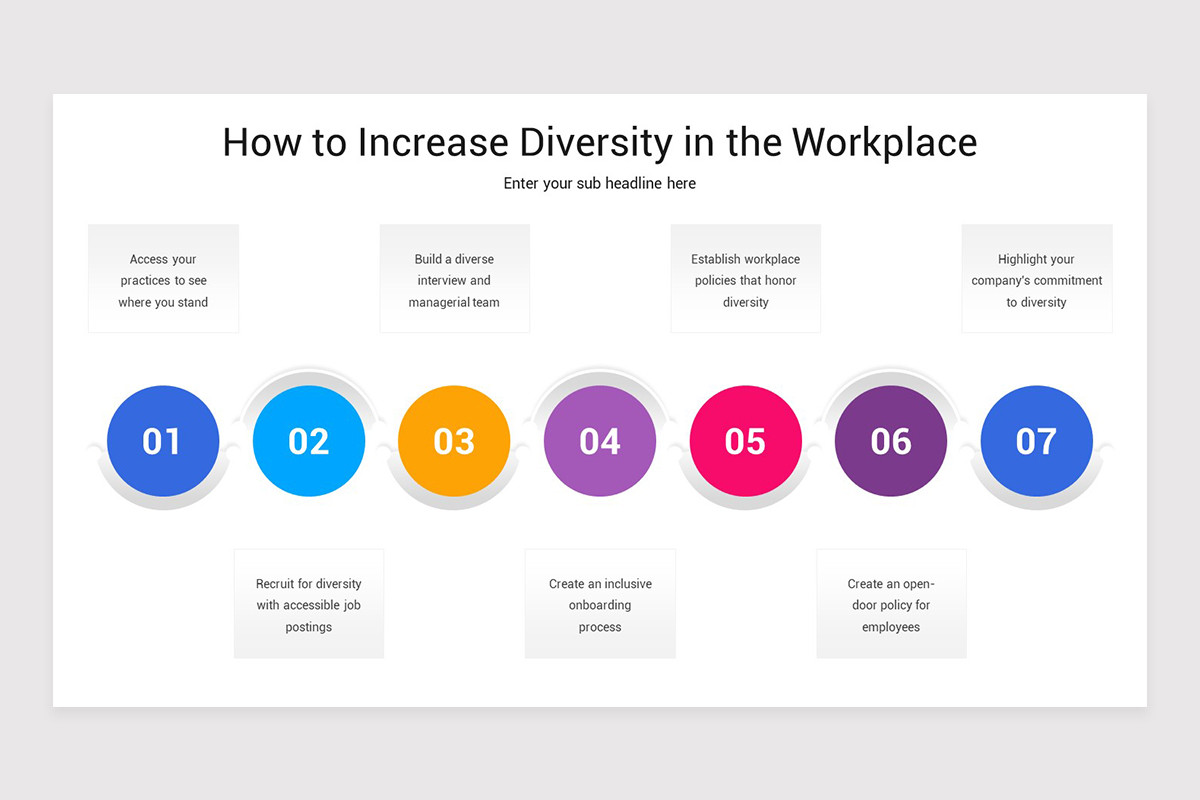The height and width of the screenshot is (800, 1200).
Task: Select the 'Enter your sub headline here' text
Action: pos(600,183)
